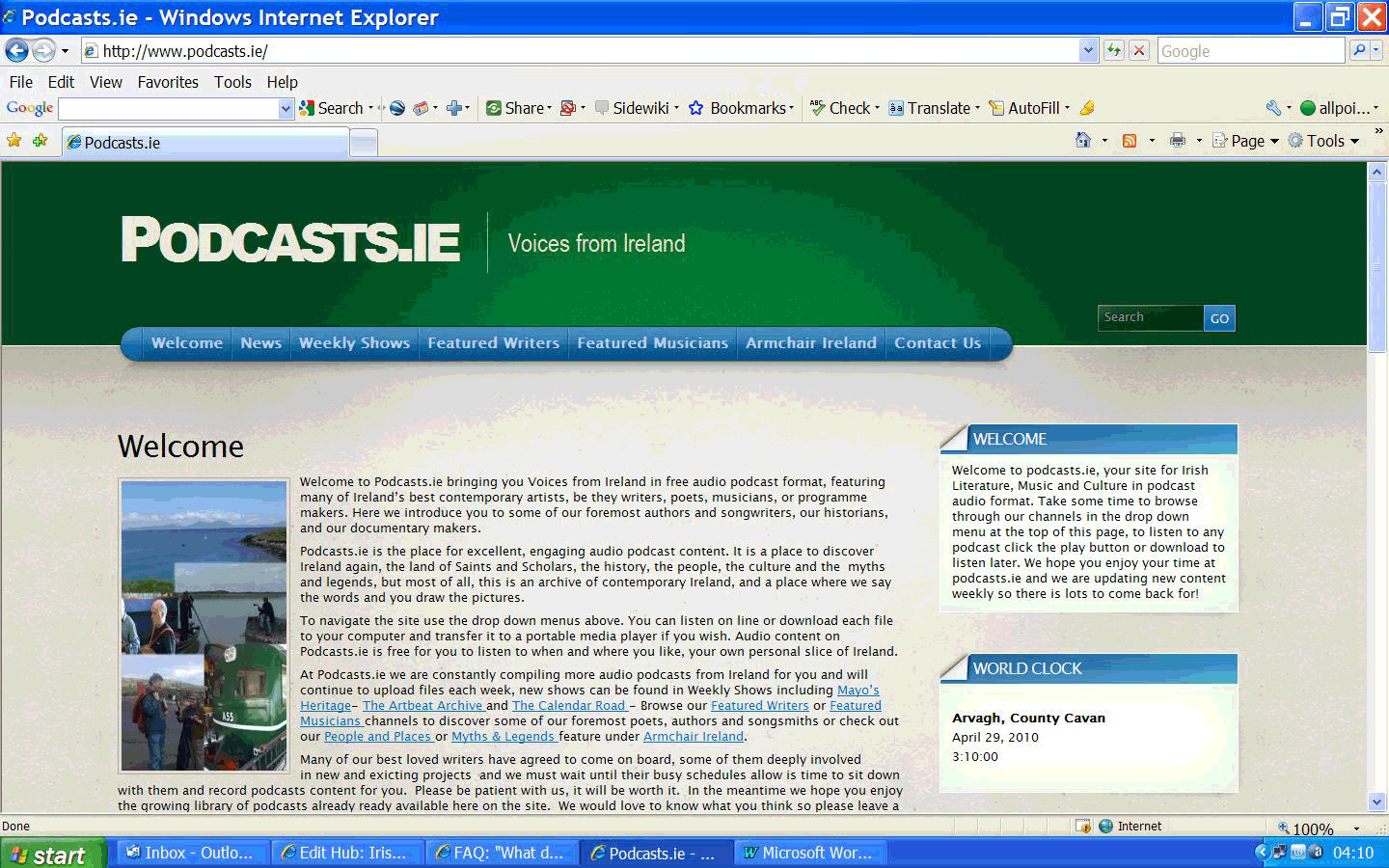Click the Share button on Google toolbar
Viewport: 1389px width, 868px height.
(x=515, y=108)
